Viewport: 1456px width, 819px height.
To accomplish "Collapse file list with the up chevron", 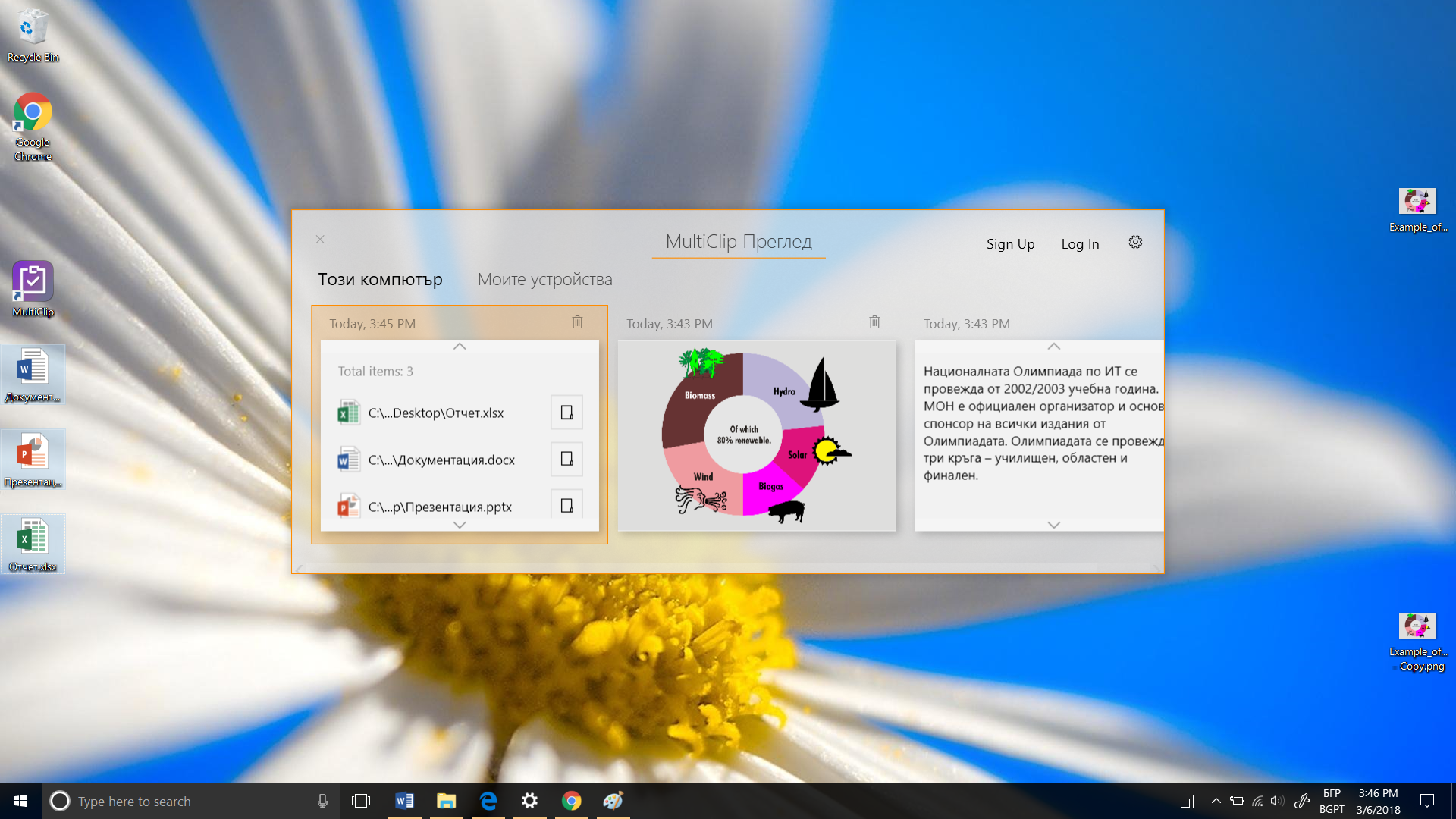I will click(x=460, y=347).
